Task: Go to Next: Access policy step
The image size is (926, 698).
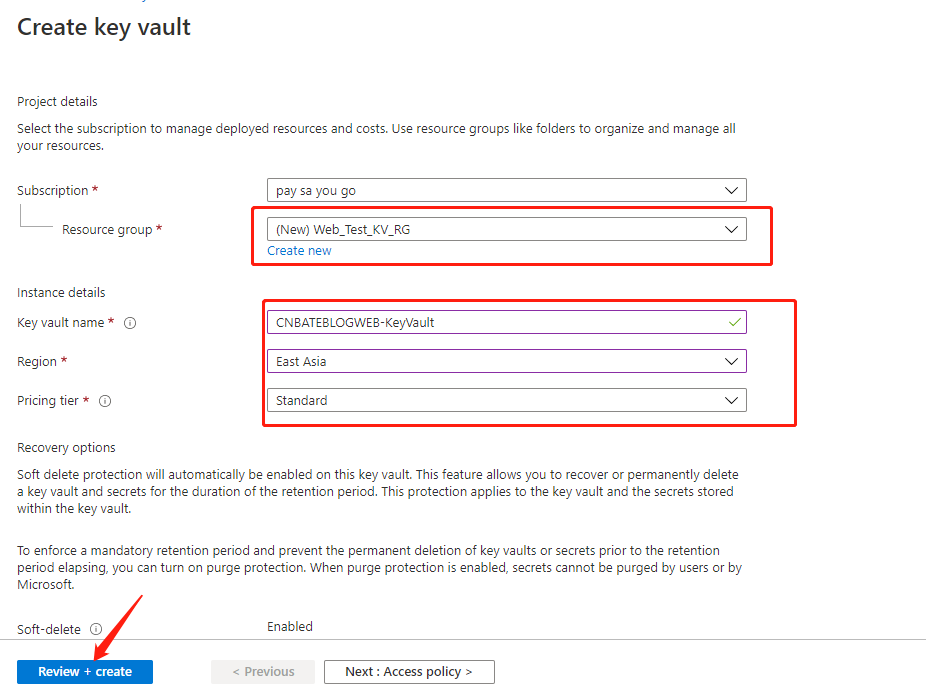Action: click(x=409, y=672)
